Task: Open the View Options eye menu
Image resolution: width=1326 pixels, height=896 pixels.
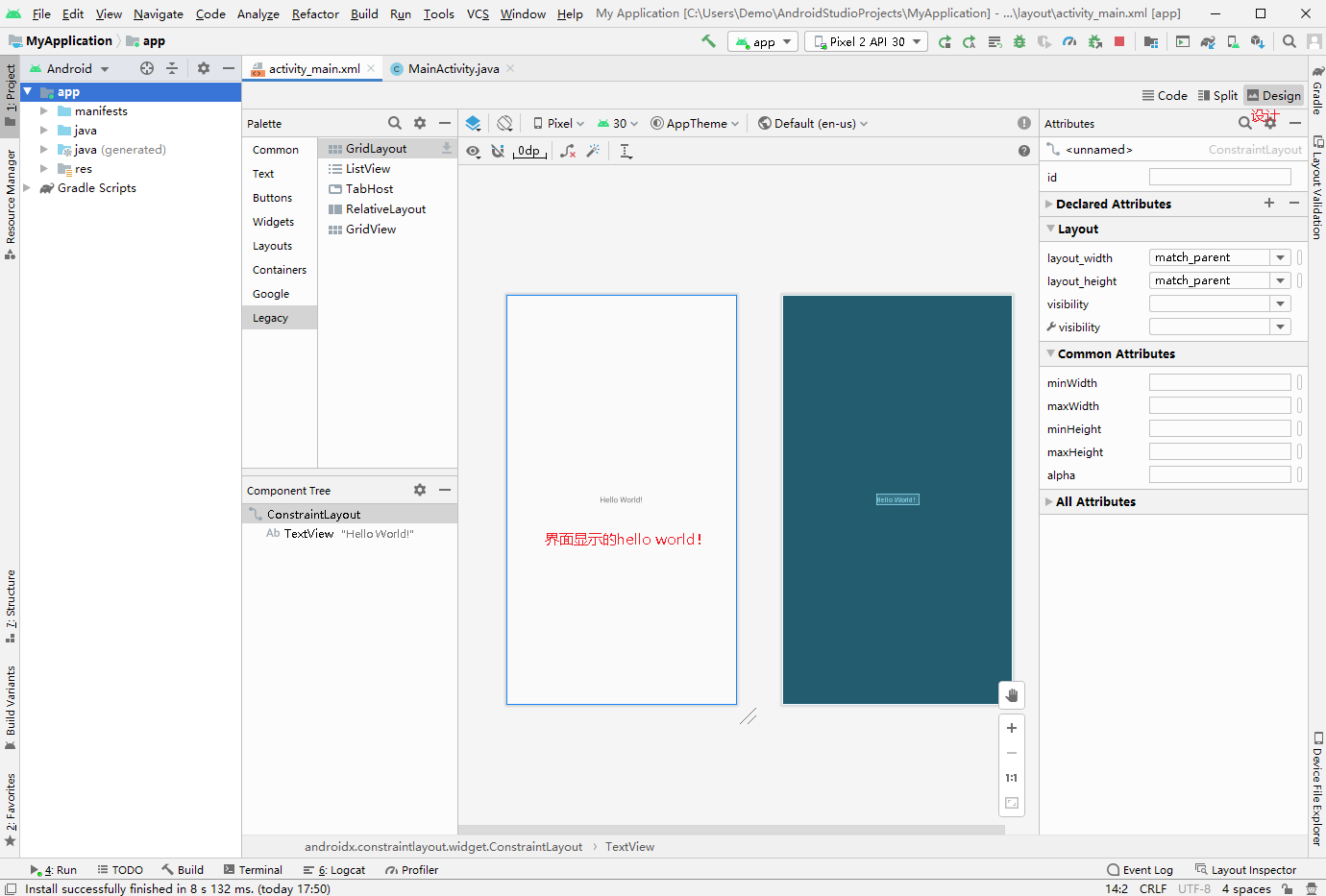Action: point(474,151)
